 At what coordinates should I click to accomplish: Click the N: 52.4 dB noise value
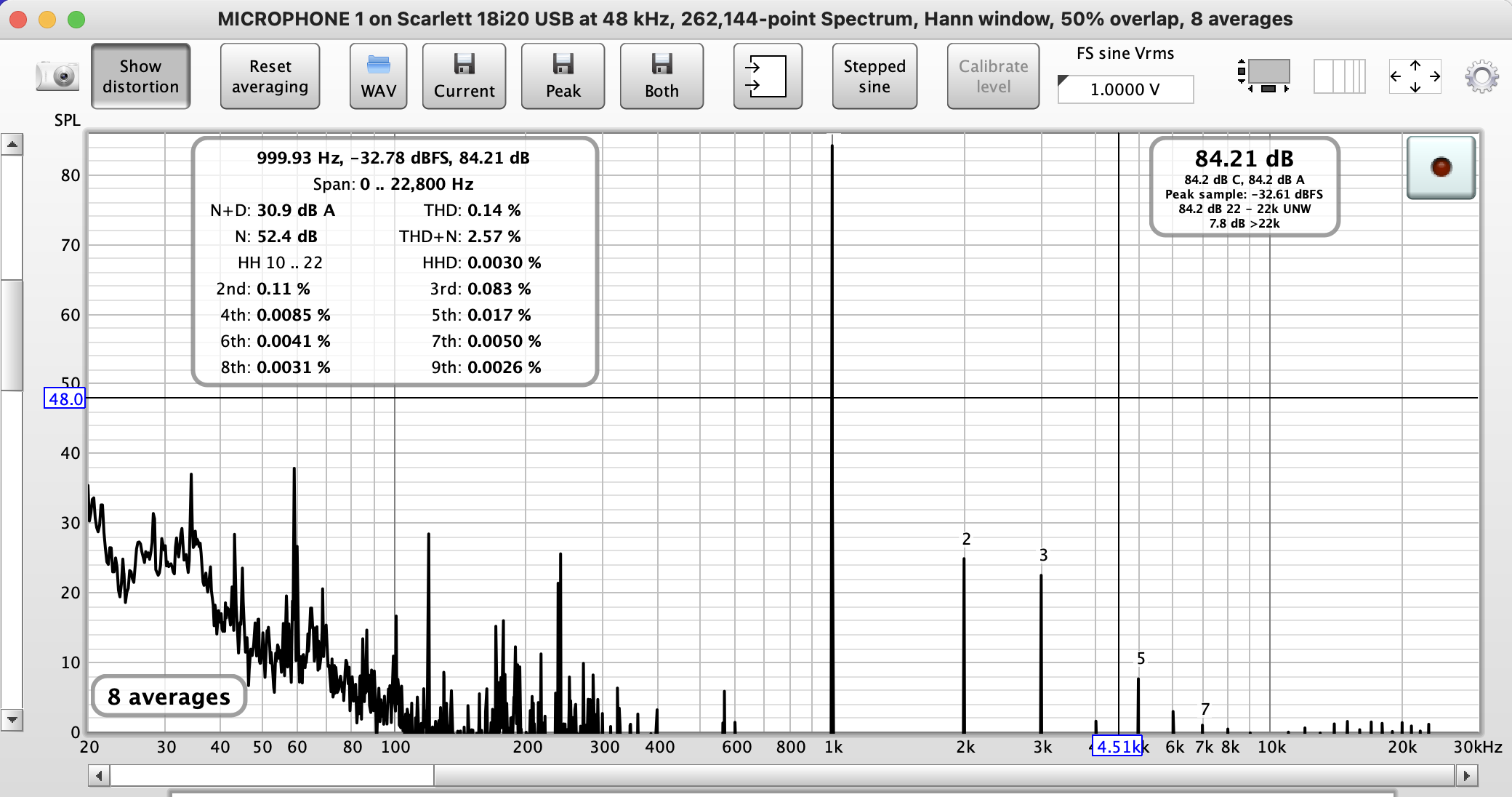click(x=287, y=236)
